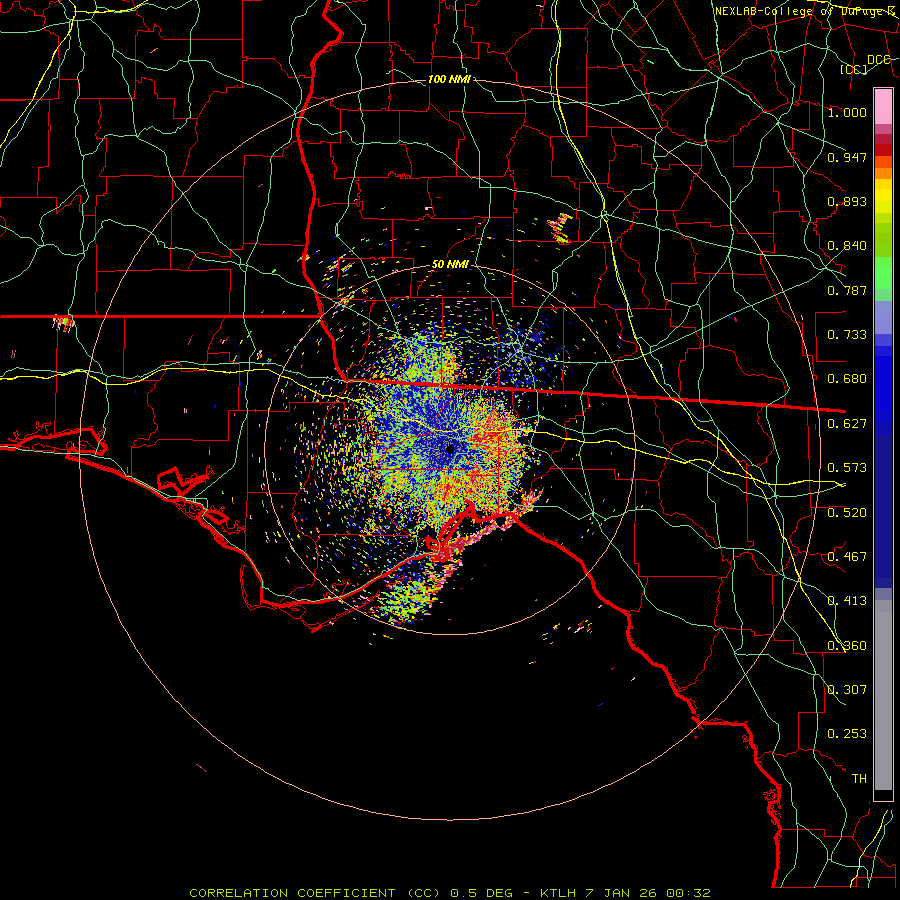The width and height of the screenshot is (900, 900).
Task: Click the 0.840 color scale label
Action: (x=847, y=246)
